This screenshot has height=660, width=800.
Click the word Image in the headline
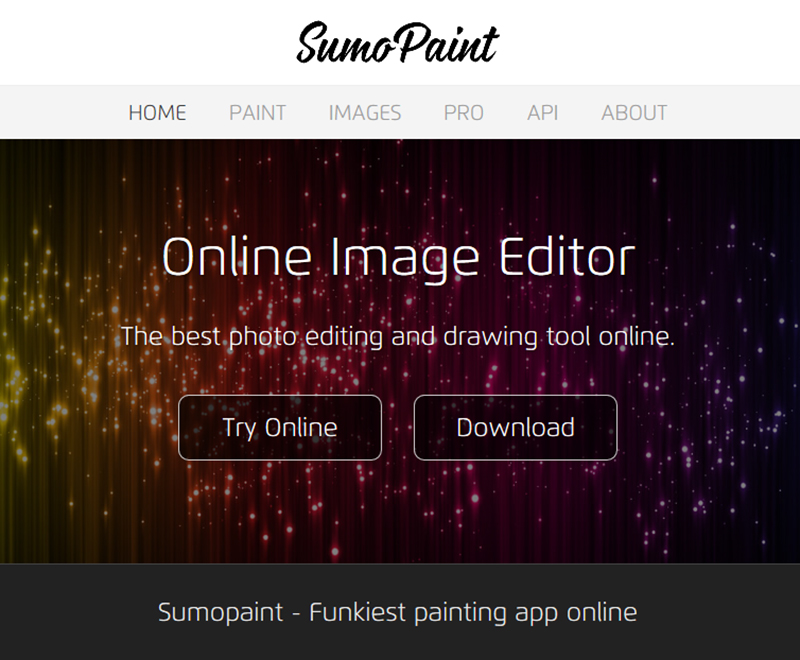click(x=405, y=260)
